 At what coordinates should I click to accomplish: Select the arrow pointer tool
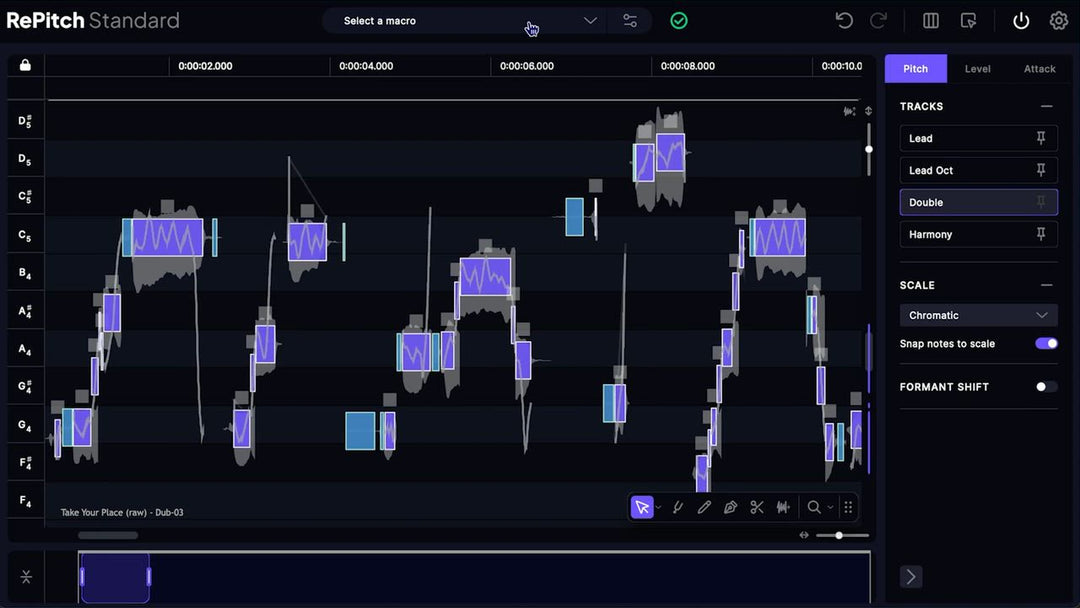pos(642,507)
